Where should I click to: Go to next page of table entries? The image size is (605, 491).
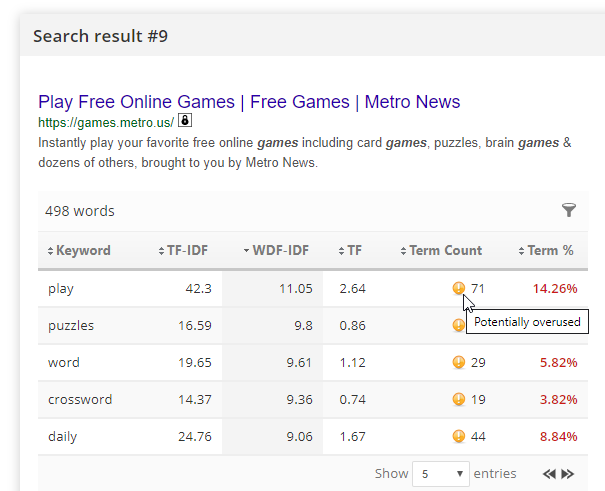568,474
